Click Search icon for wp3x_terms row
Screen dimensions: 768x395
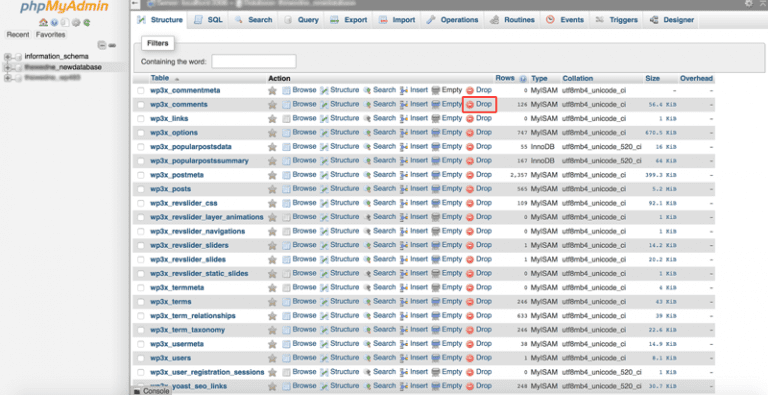367,302
